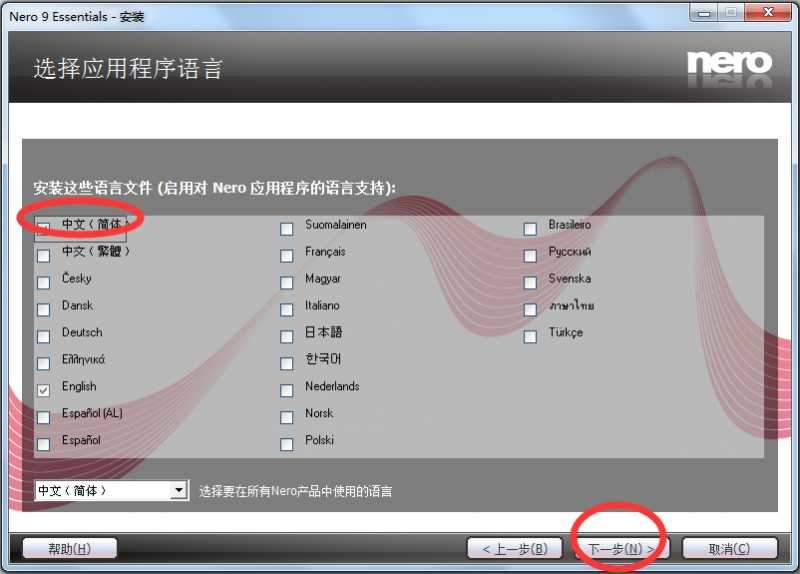Open the product language dropdown arrow
Viewport: 800px width, 574px height.
[x=179, y=491]
